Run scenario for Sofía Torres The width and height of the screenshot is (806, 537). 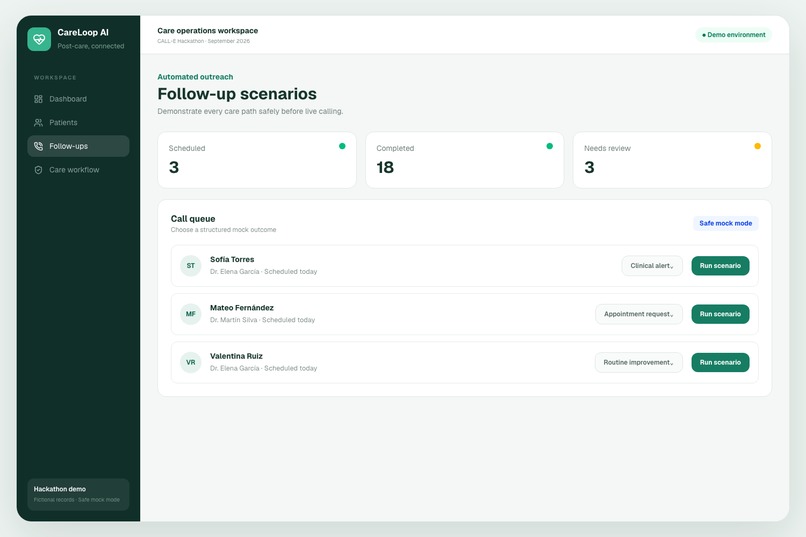[x=720, y=266]
